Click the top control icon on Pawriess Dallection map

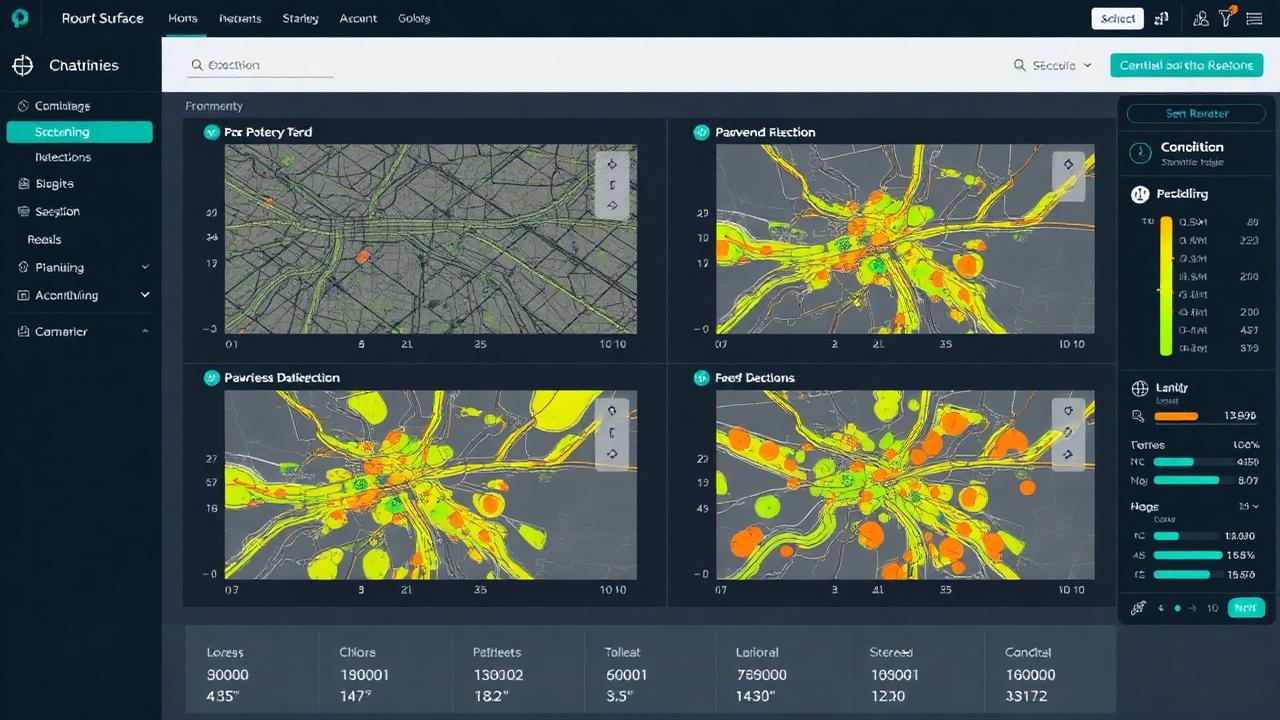(x=612, y=410)
